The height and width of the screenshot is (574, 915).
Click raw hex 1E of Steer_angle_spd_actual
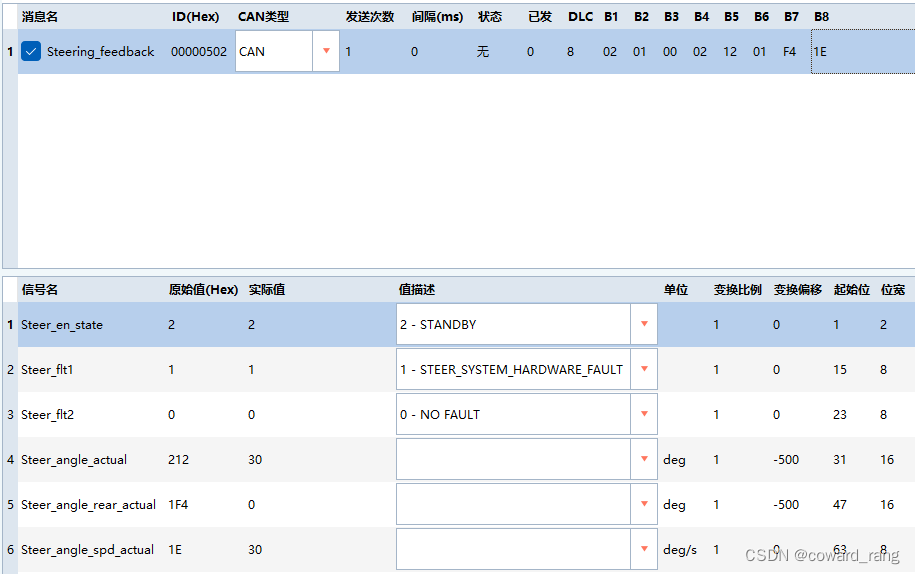[174, 549]
